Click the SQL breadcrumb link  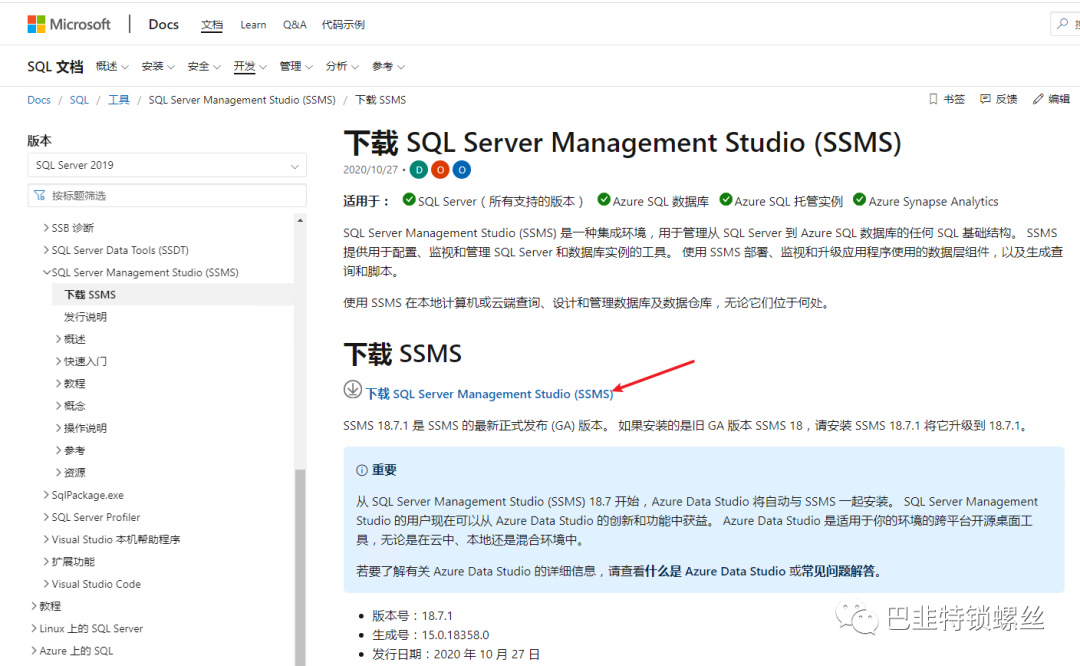coord(79,100)
